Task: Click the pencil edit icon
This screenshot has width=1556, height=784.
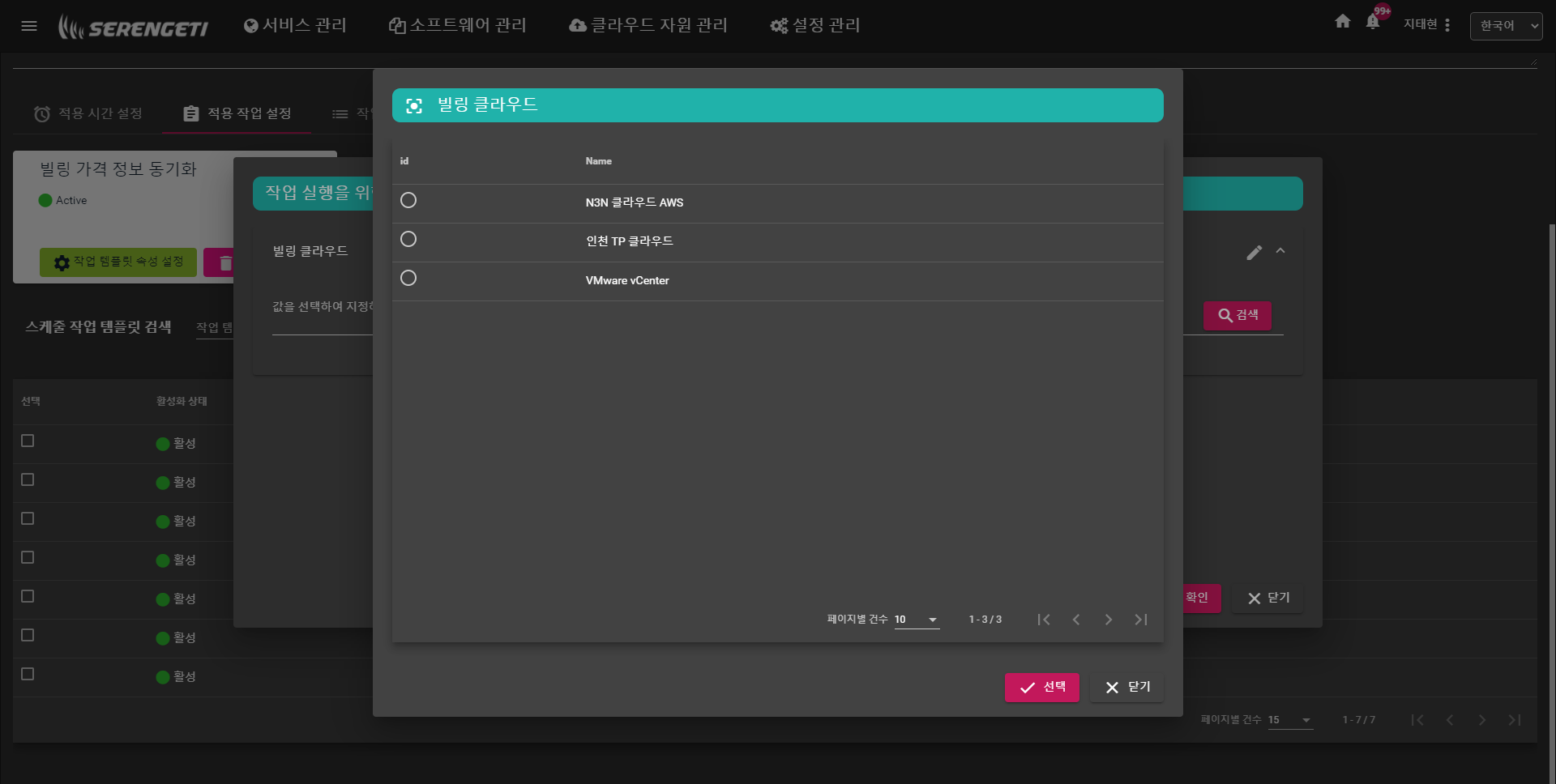Action: coord(1254,253)
